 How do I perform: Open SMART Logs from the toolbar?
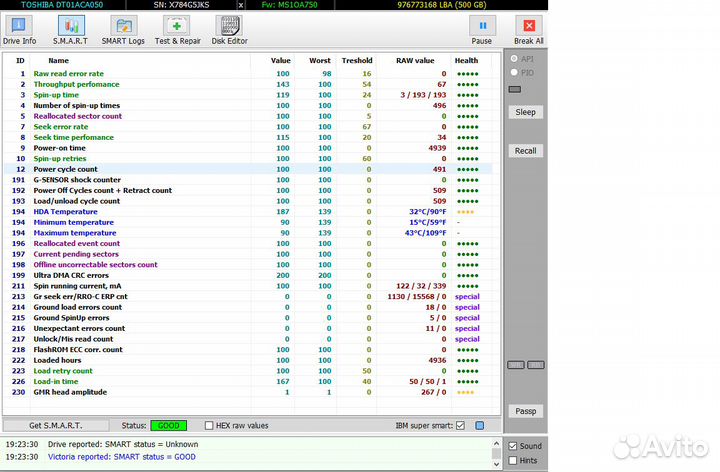(x=123, y=30)
